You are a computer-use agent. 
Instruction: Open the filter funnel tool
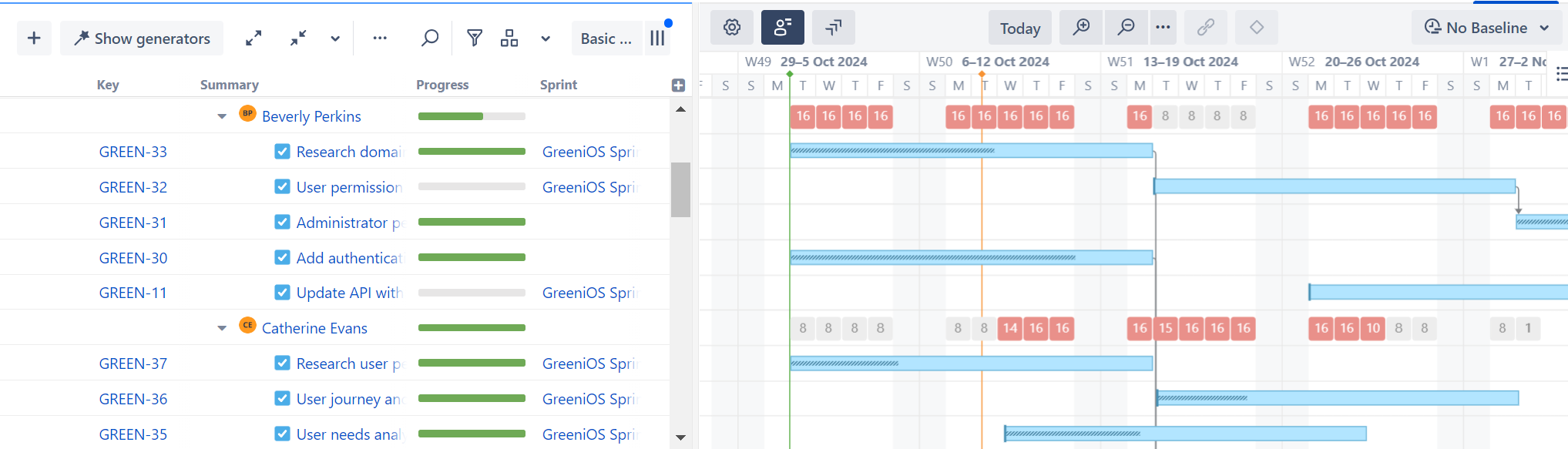475,38
